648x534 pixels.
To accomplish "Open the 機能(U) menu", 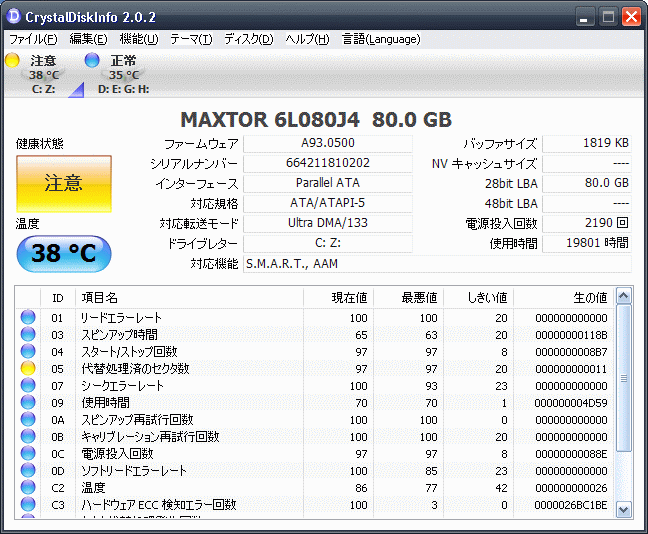I will click(139, 39).
